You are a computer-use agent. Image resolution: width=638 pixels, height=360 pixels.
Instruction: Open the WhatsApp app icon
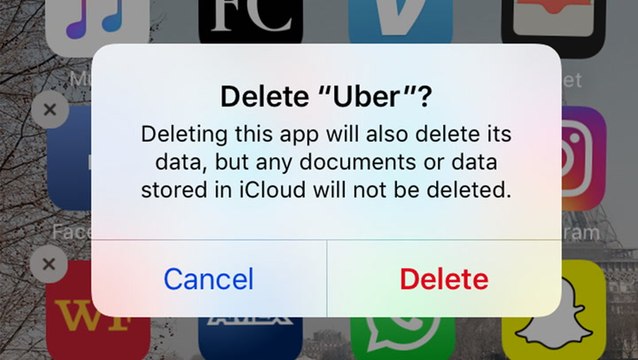click(402, 338)
